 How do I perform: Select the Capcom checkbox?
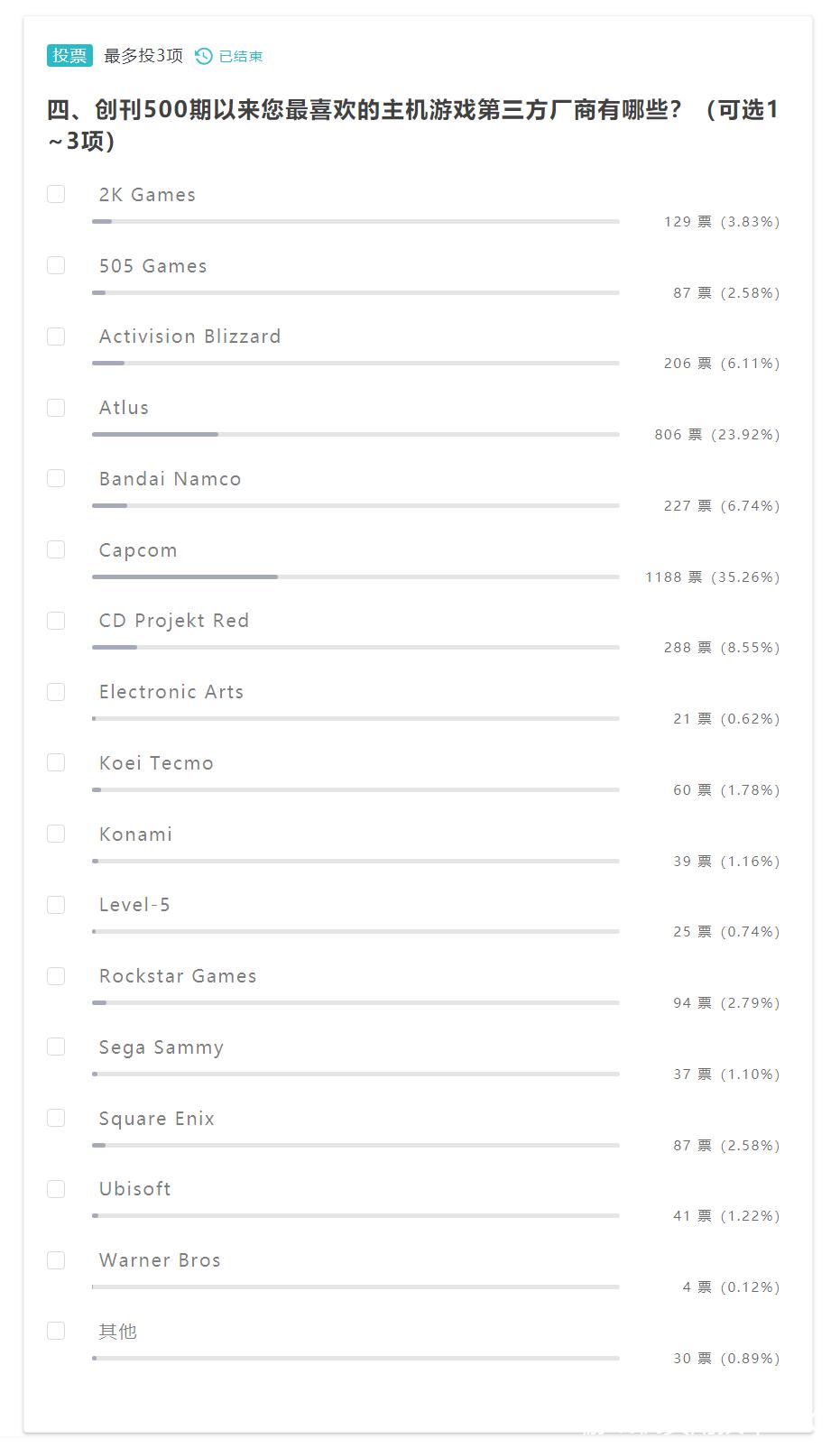click(x=56, y=549)
